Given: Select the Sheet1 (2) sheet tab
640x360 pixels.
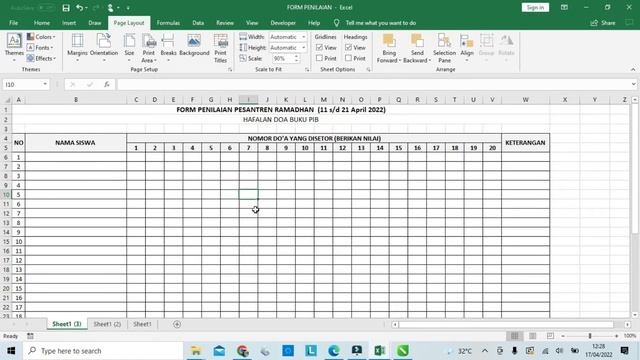Looking at the screenshot, I should pyautogui.click(x=107, y=324).
